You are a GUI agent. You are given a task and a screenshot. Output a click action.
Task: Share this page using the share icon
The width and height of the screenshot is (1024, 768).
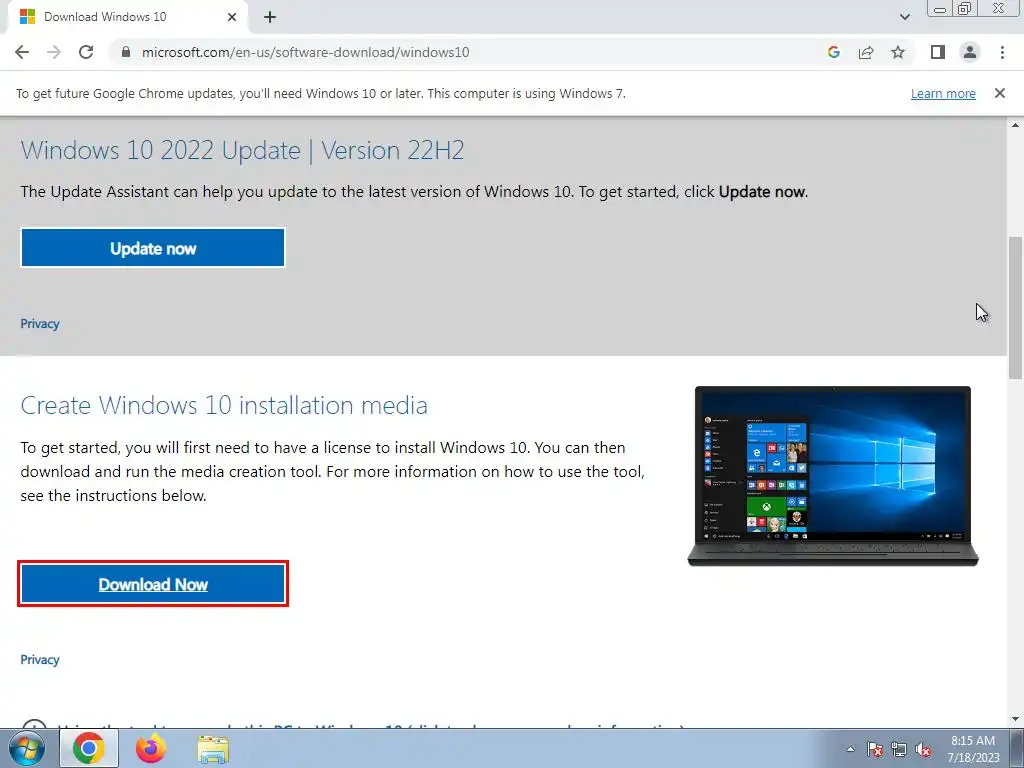click(866, 52)
